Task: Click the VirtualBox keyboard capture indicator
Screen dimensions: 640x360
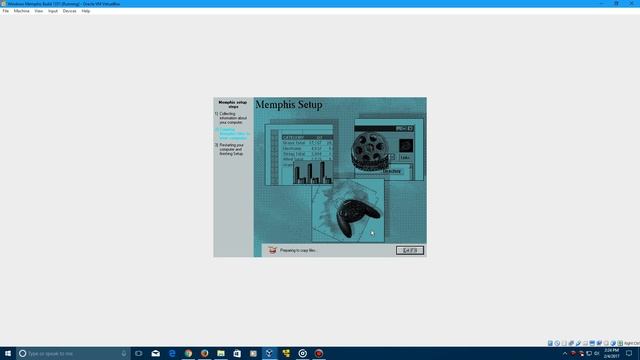Action: pyautogui.click(x=620, y=343)
